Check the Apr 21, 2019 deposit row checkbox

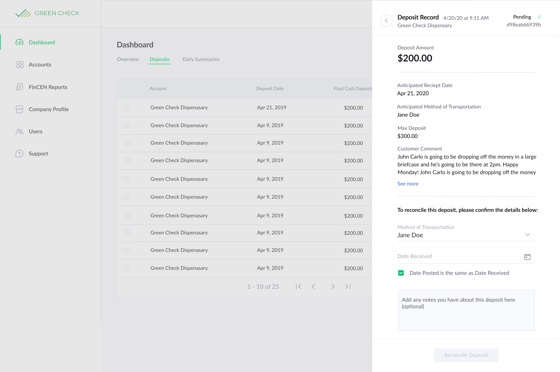128,107
